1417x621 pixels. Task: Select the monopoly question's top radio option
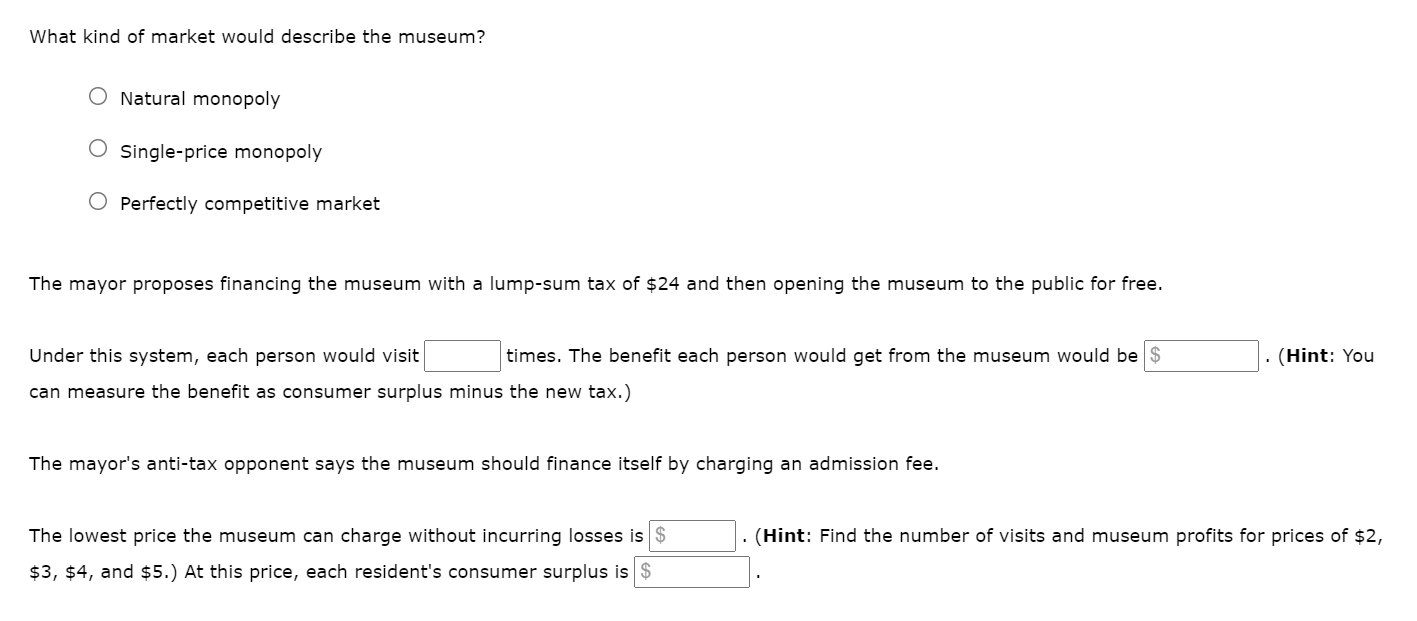pos(97,95)
